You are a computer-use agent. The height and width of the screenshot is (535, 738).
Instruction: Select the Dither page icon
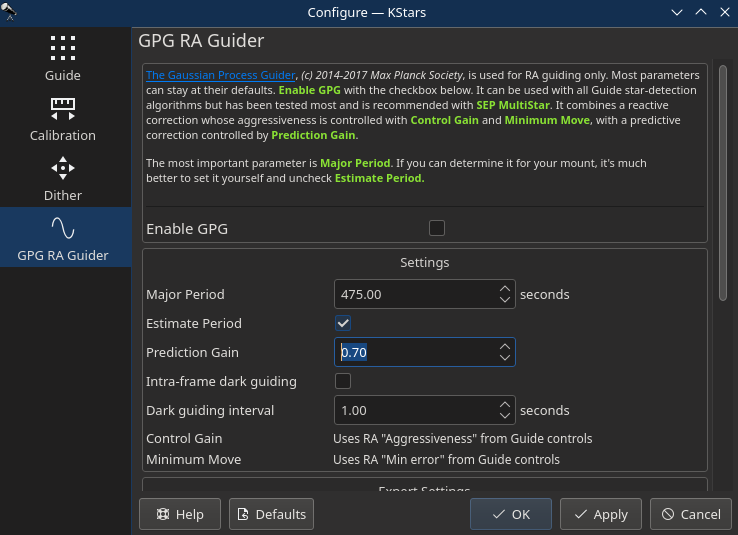[x=63, y=168]
